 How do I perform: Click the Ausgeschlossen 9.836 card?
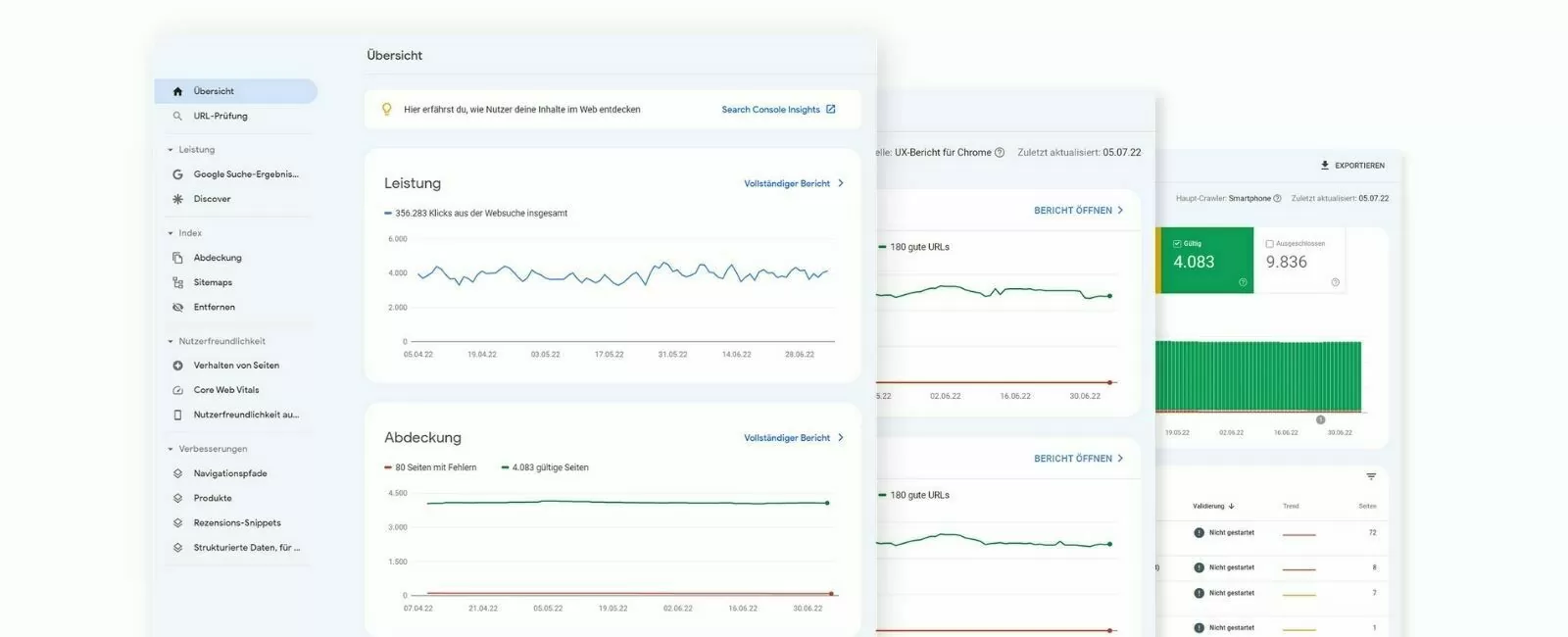coord(1300,261)
